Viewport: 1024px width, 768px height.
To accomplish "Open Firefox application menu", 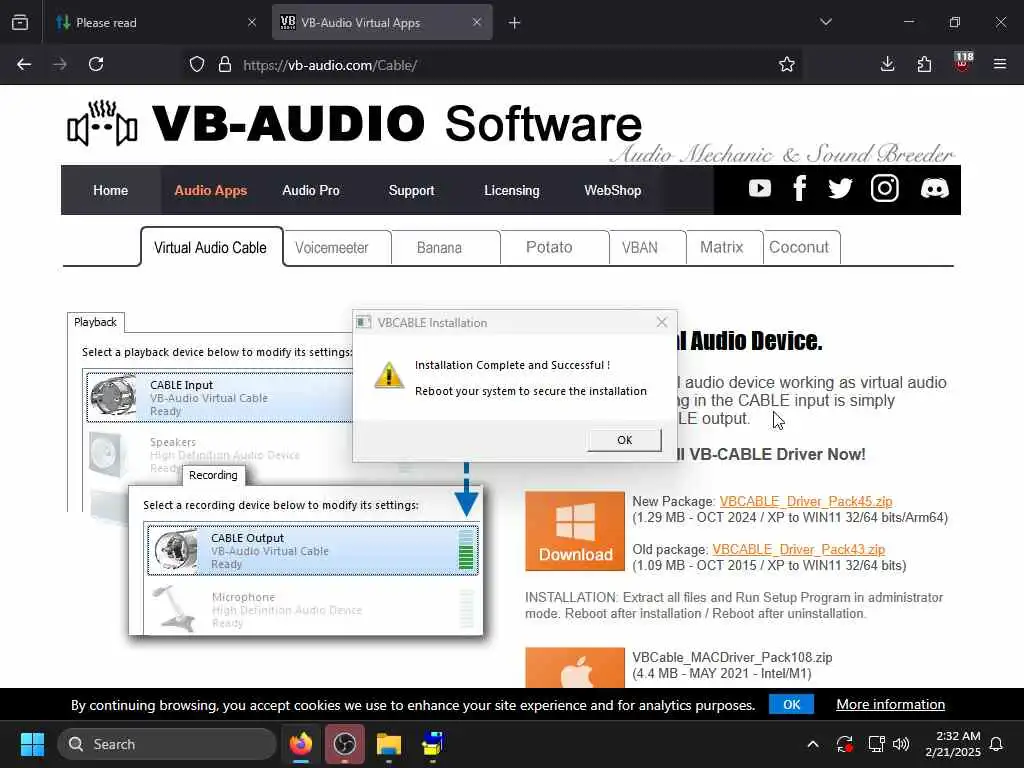I will (1000, 64).
